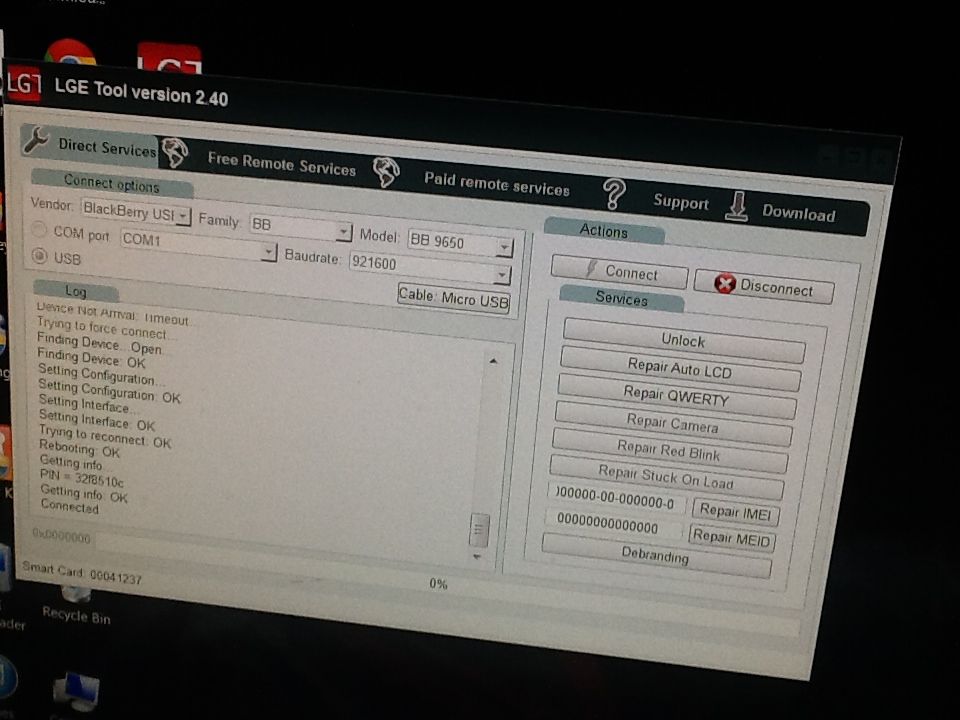Click the 'Rebooting: OK' log entry
This screenshot has width=960, height=720.
pos(80,449)
